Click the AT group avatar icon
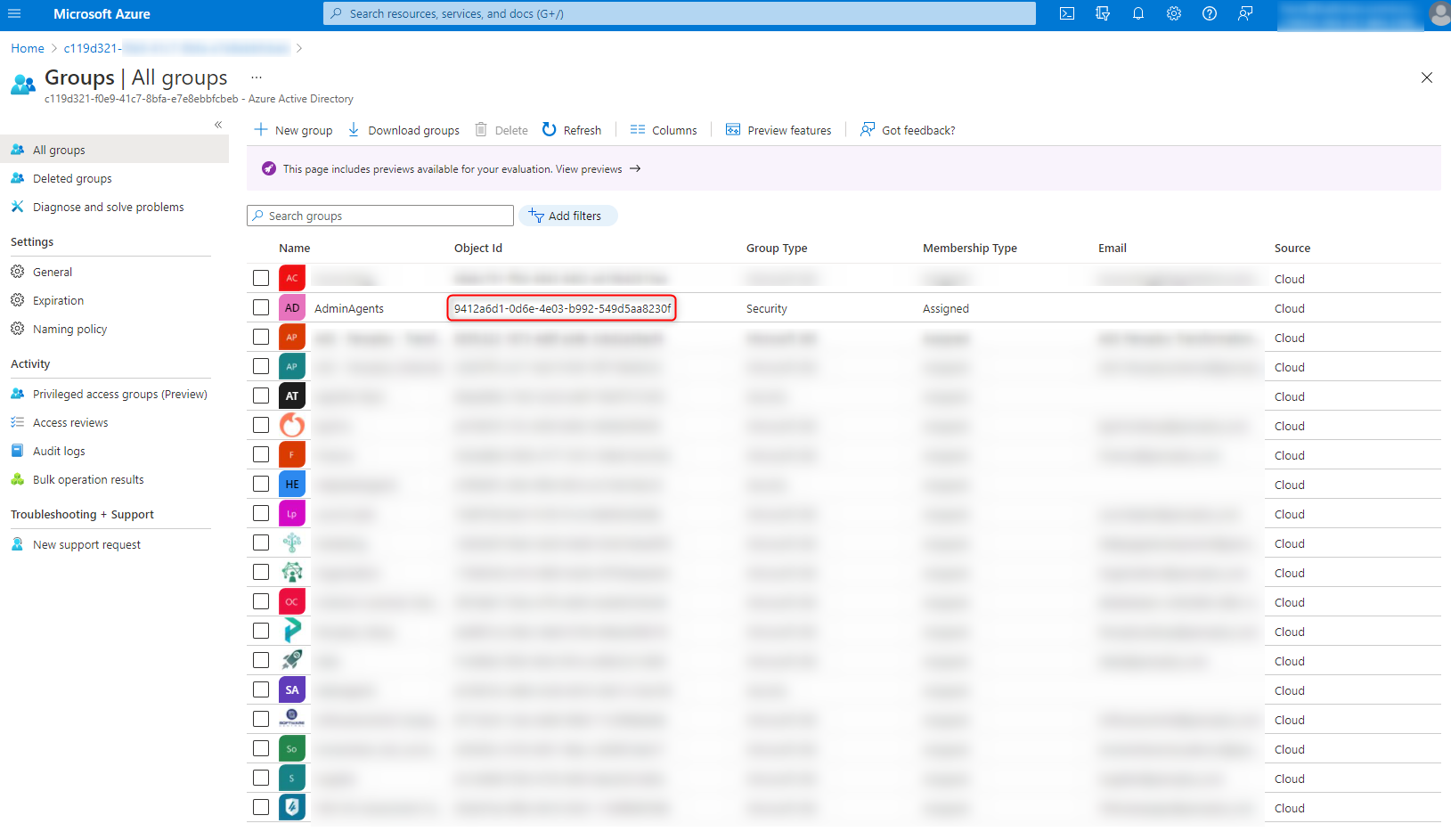 click(292, 396)
